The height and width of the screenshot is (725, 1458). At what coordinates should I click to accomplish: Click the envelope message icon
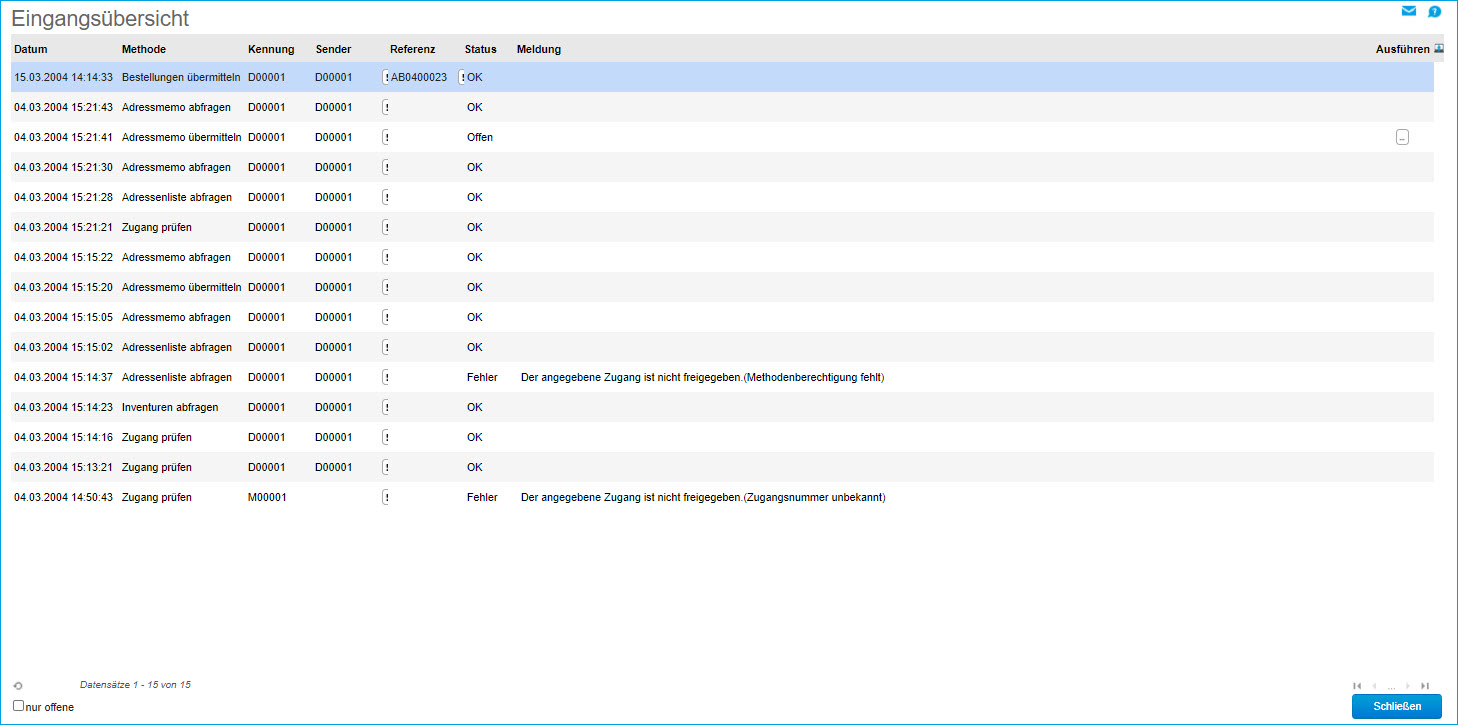click(1409, 12)
